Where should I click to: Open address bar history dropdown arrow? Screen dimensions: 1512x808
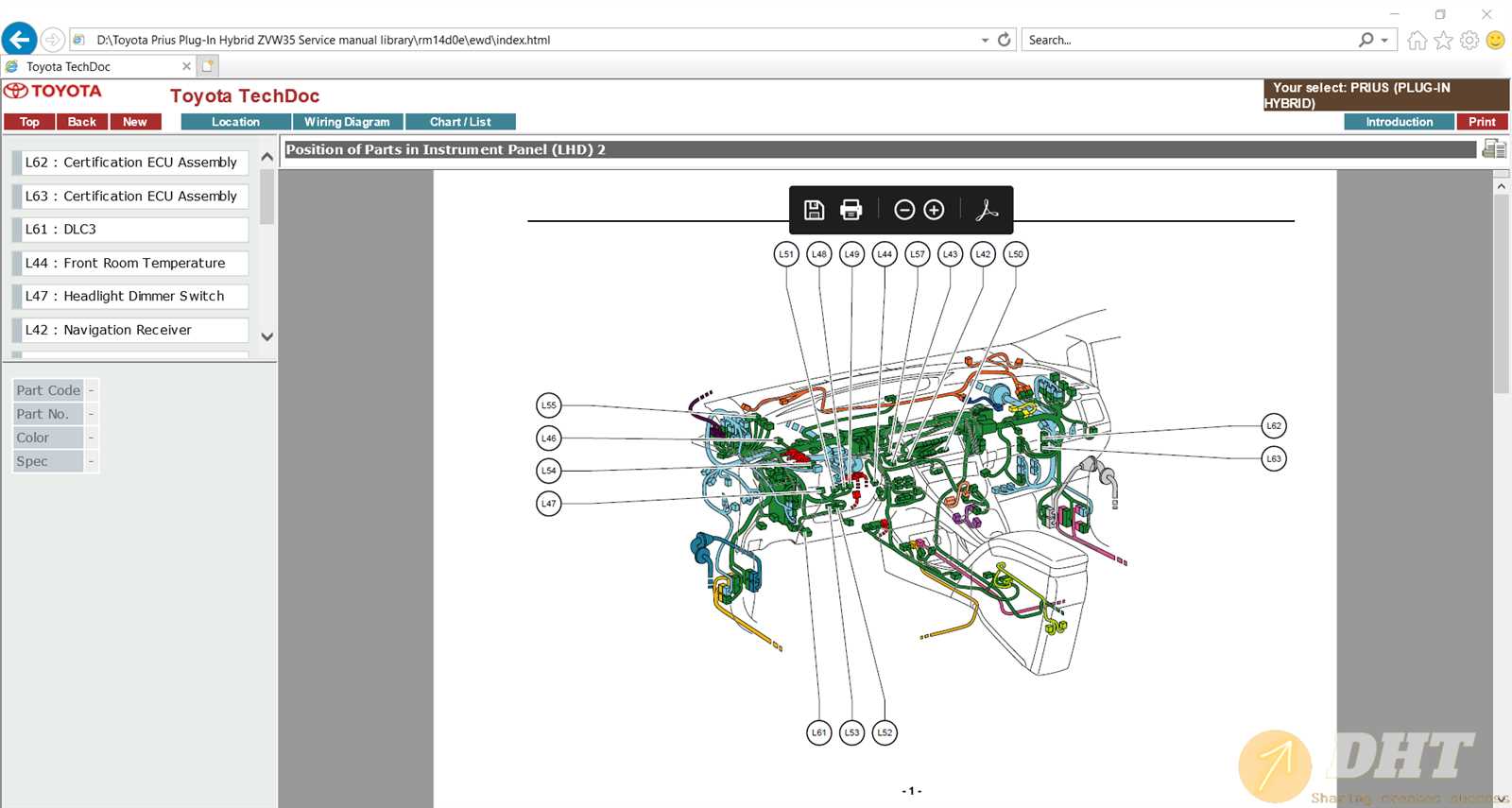[x=985, y=40]
